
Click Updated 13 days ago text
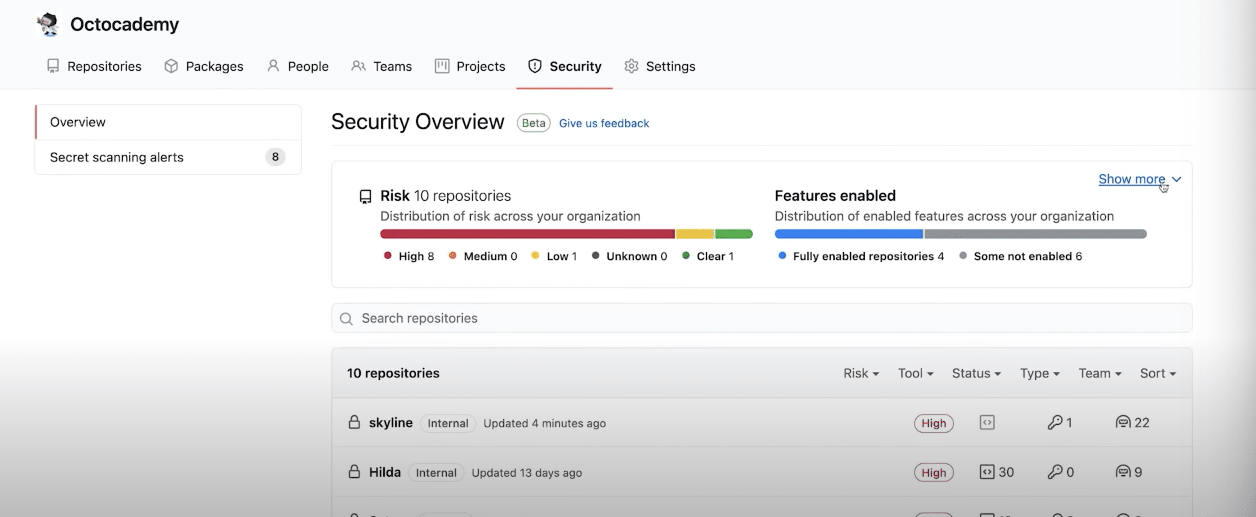click(527, 472)
